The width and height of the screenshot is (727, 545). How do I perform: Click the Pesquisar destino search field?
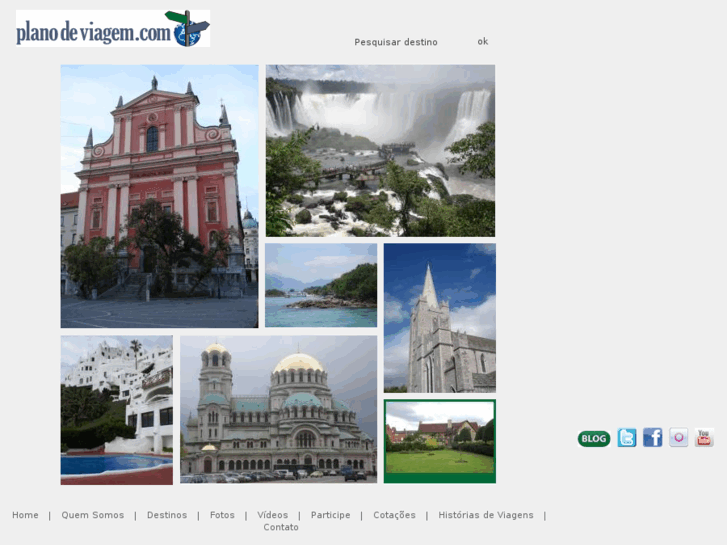click(x=395, y=42)
